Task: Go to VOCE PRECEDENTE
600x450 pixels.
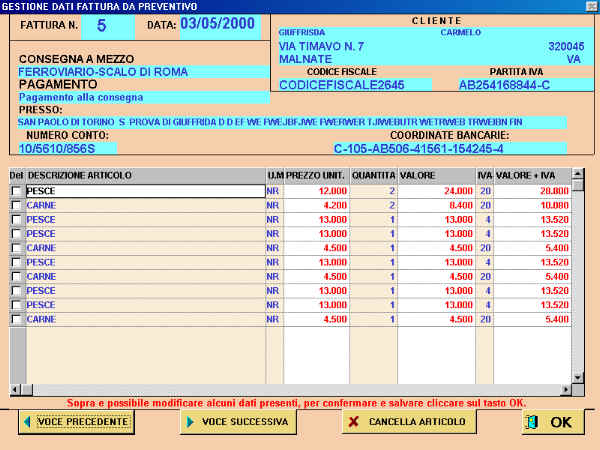Action: (x=75, y=422)
